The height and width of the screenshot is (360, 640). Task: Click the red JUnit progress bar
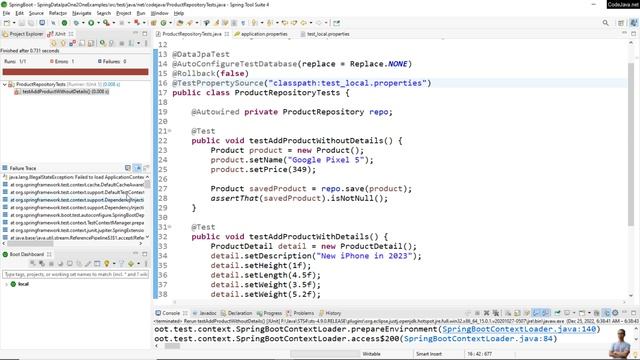coord(76,72)
